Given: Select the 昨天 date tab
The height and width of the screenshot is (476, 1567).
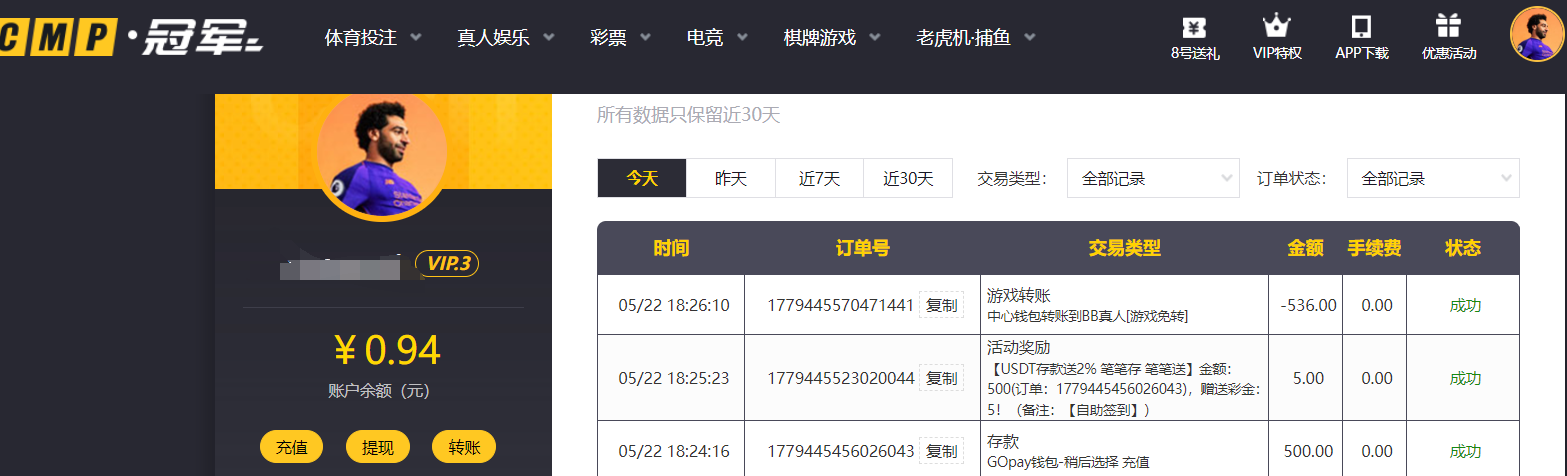Looking at the screenshot, I should tap(731, 178).
